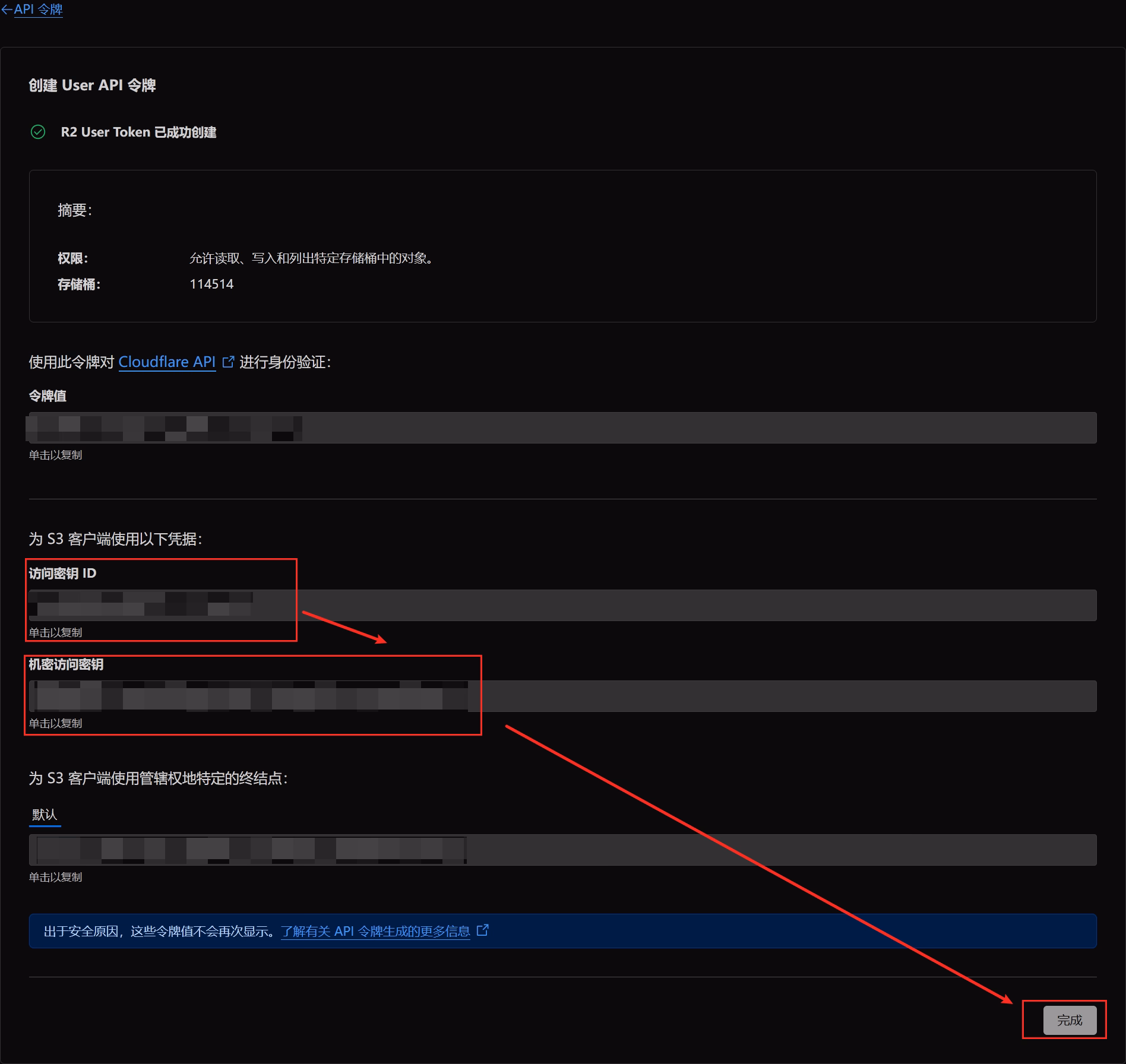Click 单击以复制 below the endpoint field
1126x1064 pixels.
(x=55, y=877)
